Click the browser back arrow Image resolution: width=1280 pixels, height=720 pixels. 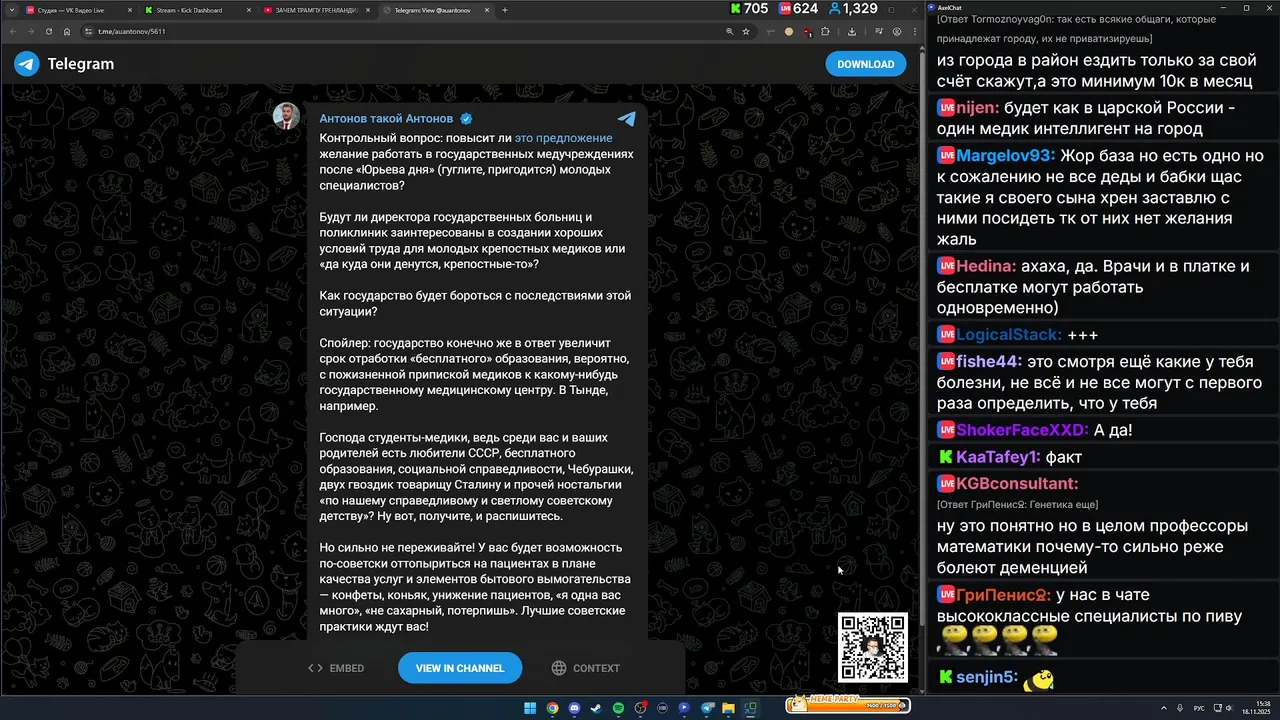(13, 31)
